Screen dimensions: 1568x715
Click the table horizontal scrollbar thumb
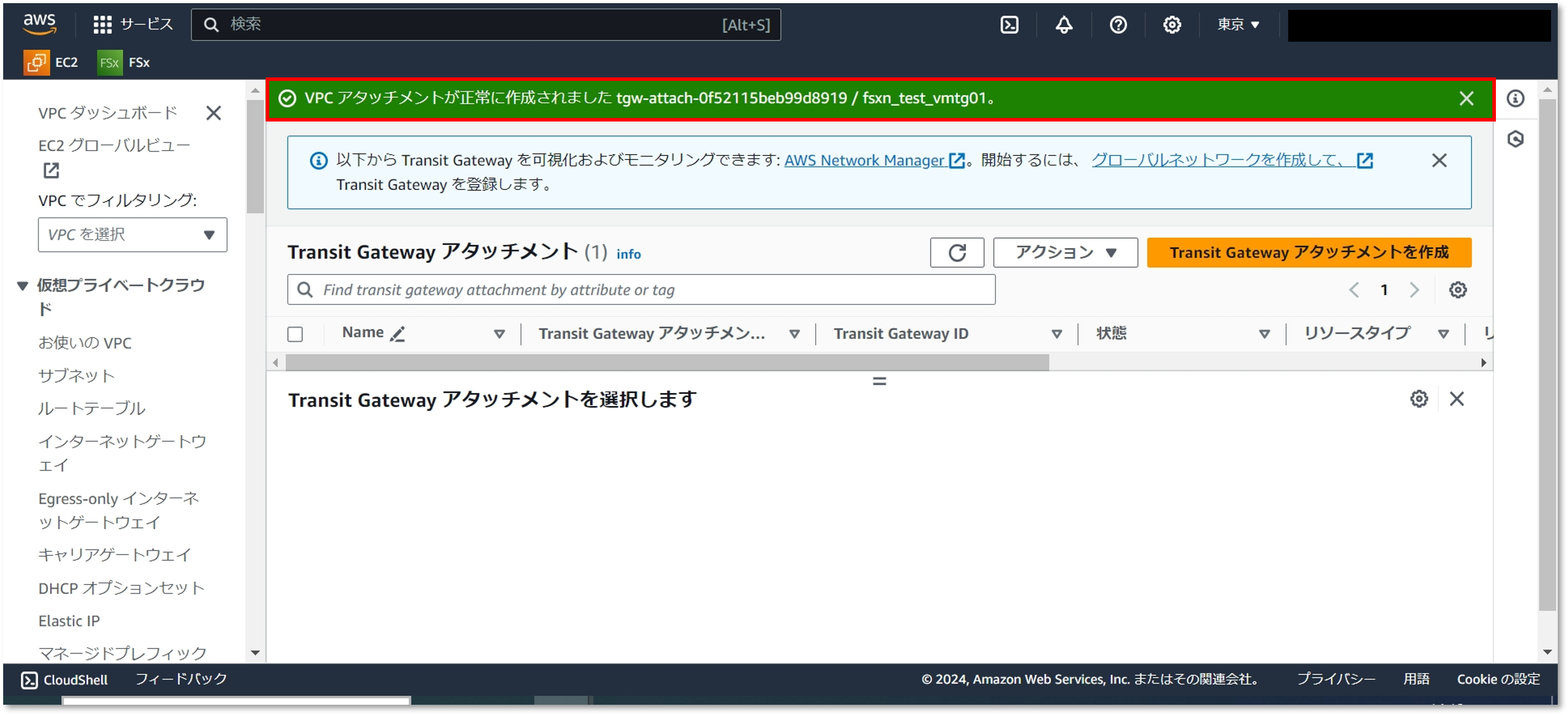[x=667, y=363]
